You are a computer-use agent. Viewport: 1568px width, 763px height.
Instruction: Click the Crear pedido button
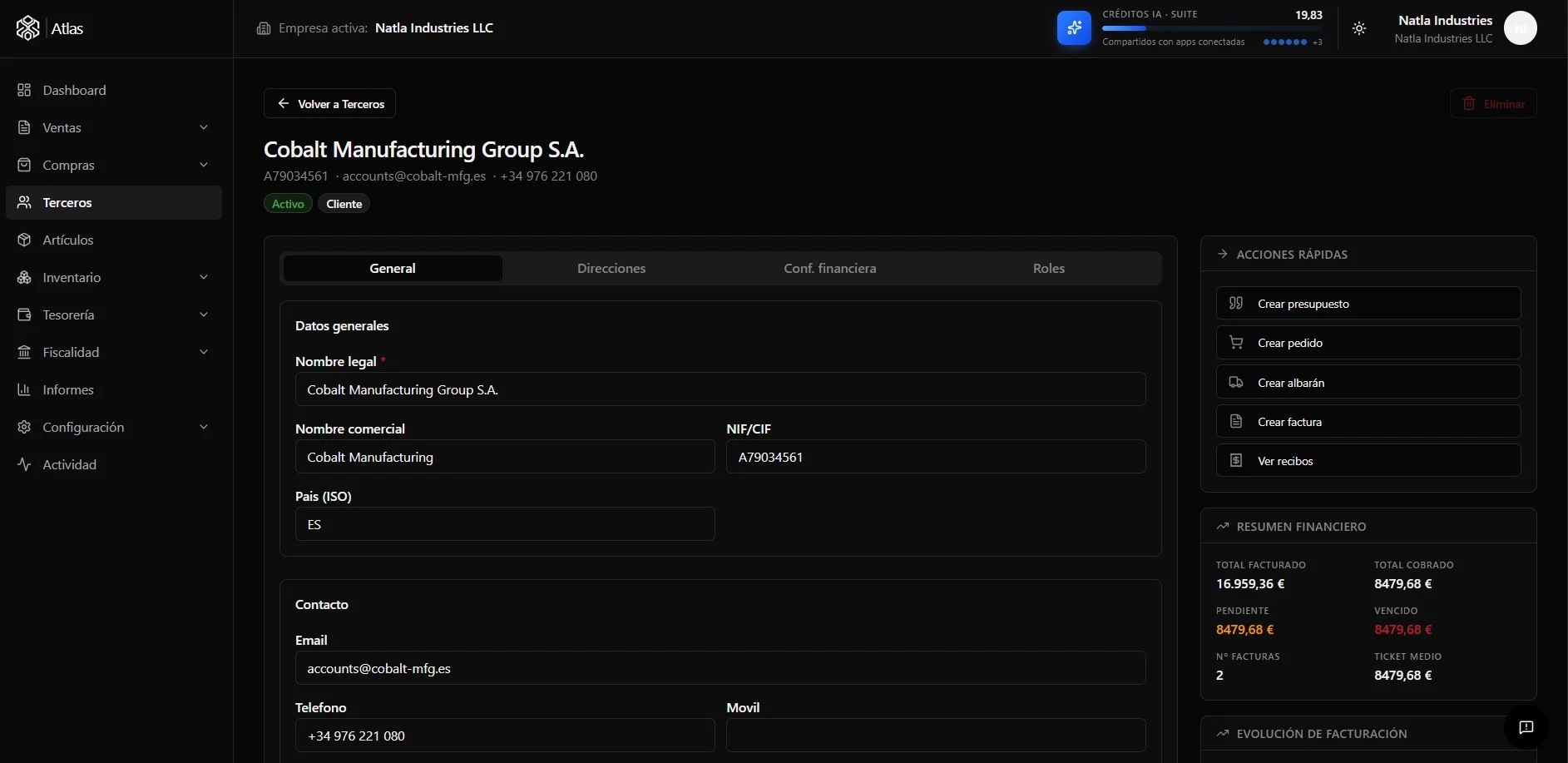coord(1368,343)
